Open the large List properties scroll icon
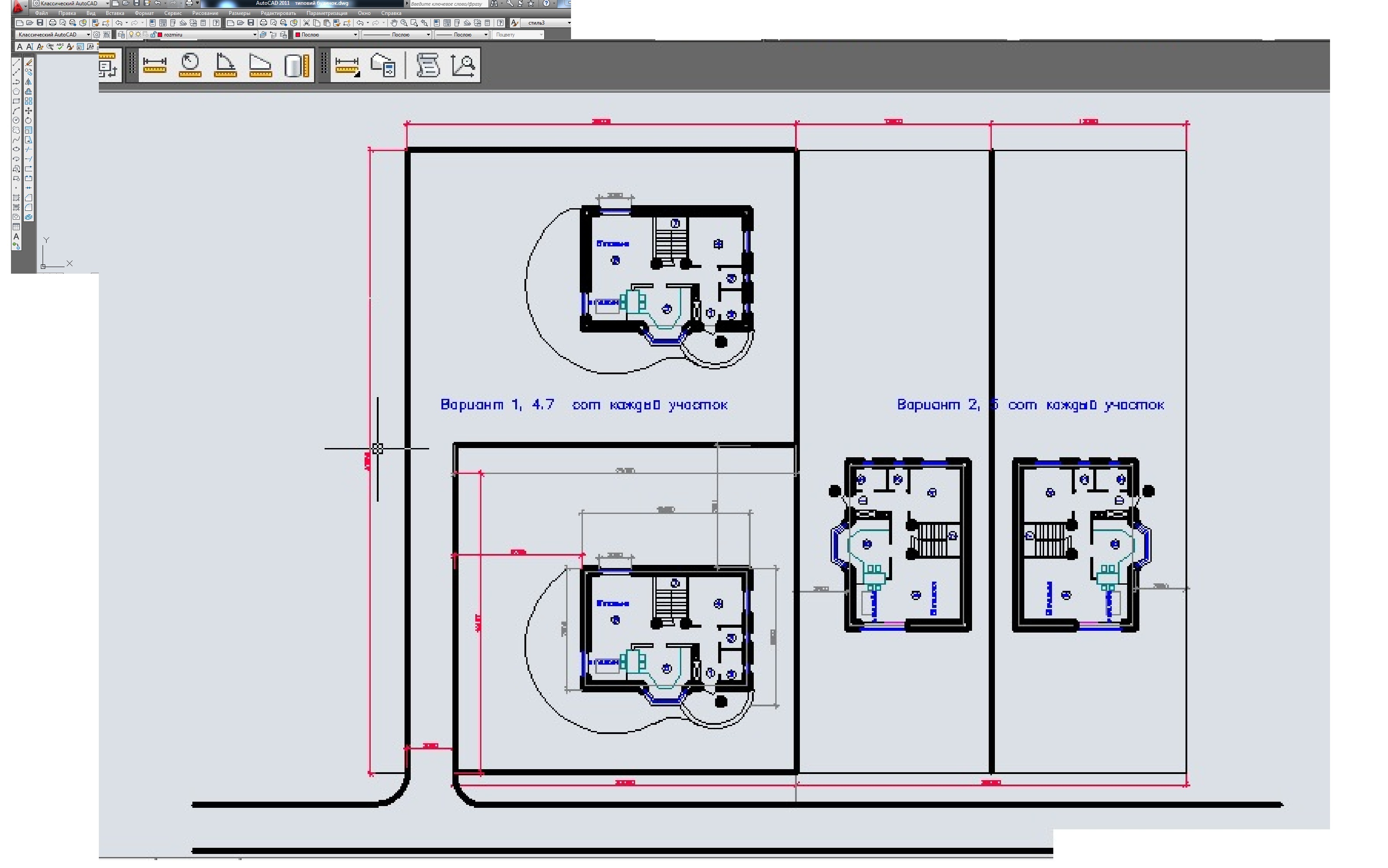 (428, 65)
